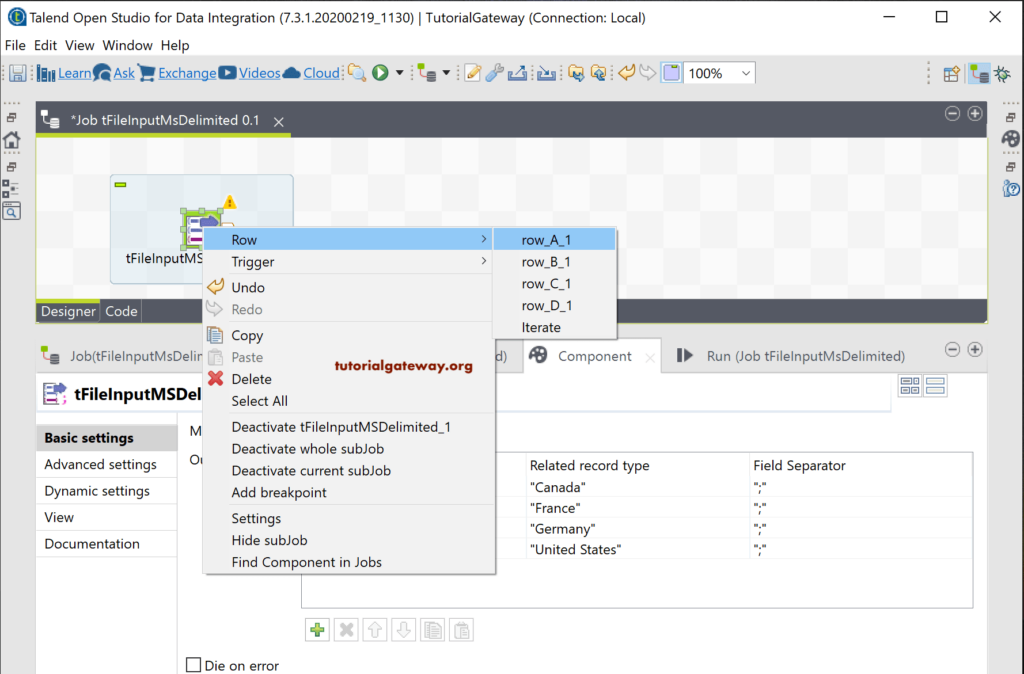1024x674 pixels.
Task: Choose Deactivate tFileInputMSDelimited_1
Action: point(349,427)
